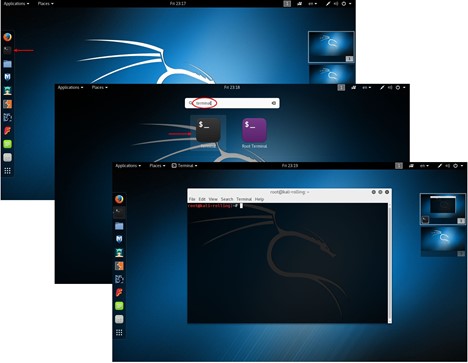The width and height of the screenshot is (468, 363).
Task: Open the Search menu of the terminal window
Action: tap(227, 199)
